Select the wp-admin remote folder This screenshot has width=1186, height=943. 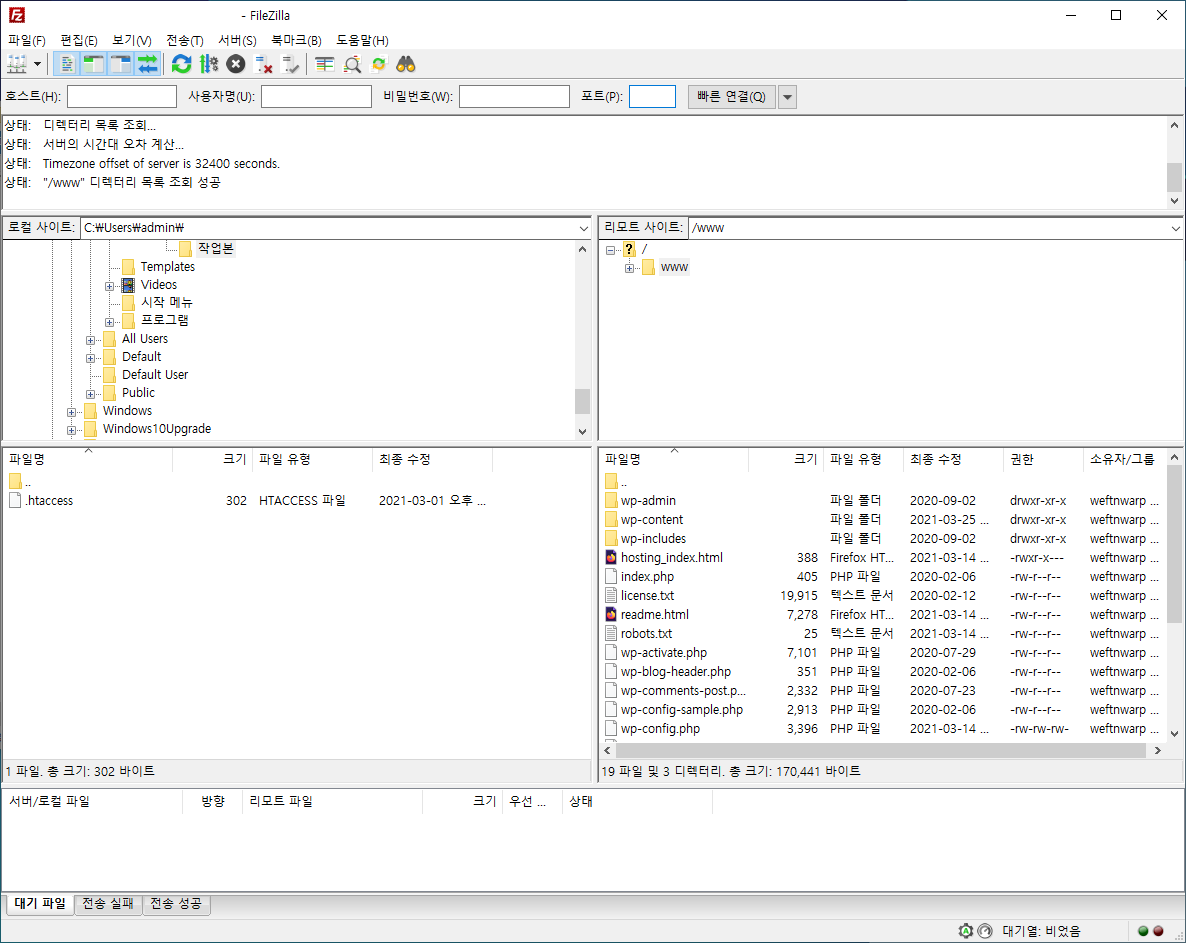coord(648,501)
